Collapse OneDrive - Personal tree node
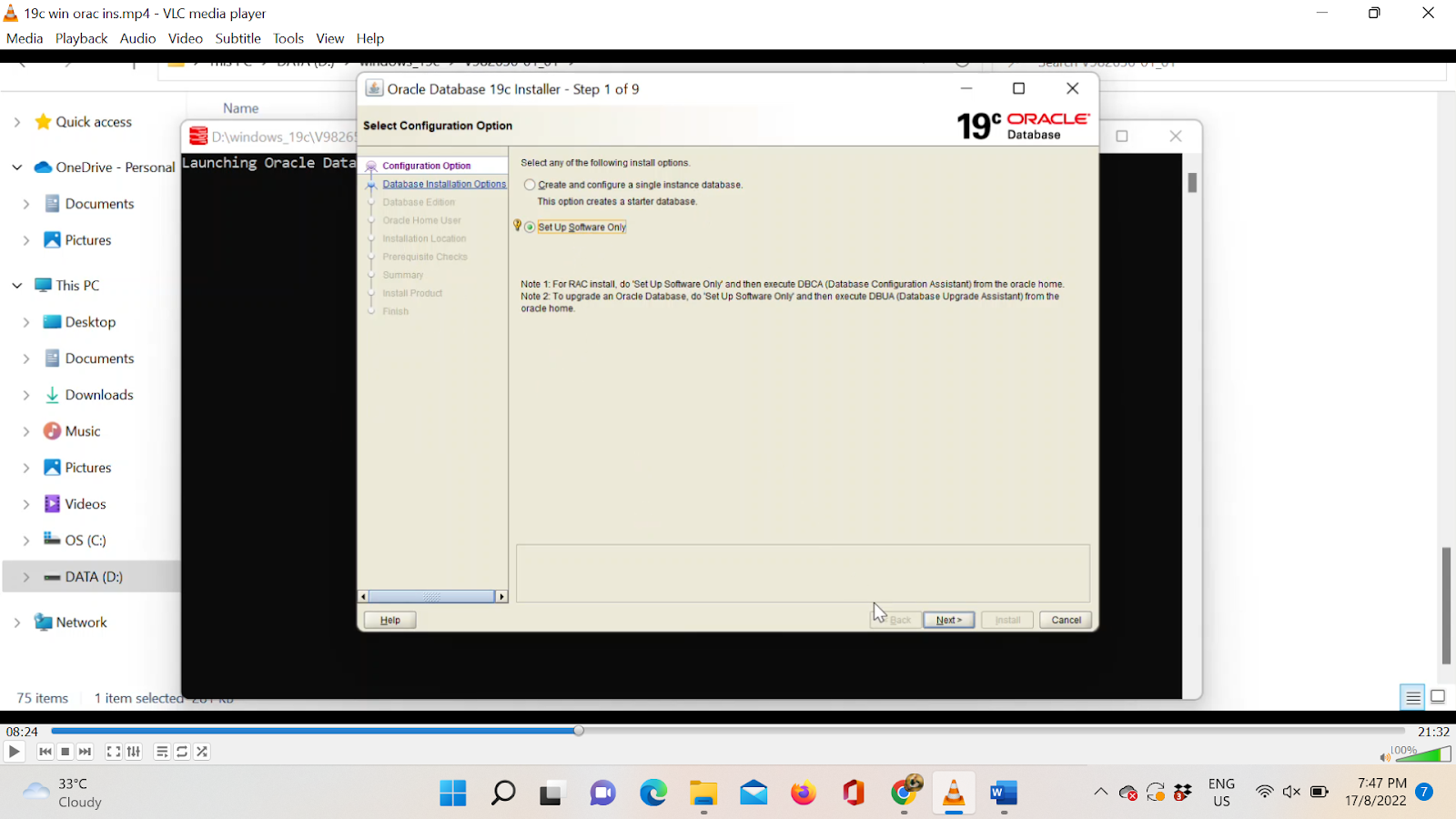Viewport: 1456px width, 819px height. pyautogui.click(x=16, y=167)
